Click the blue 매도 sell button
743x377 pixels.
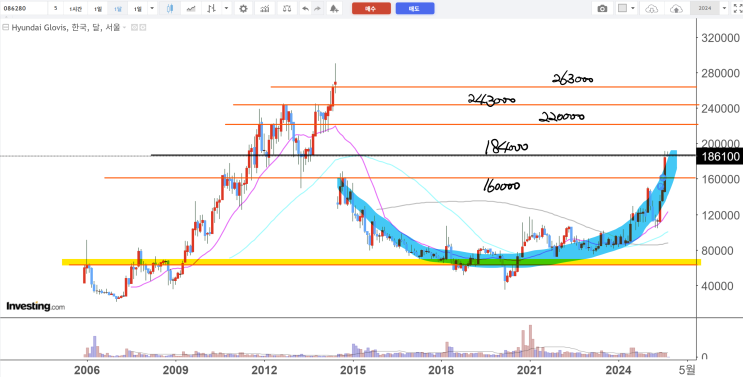[415, 9]
